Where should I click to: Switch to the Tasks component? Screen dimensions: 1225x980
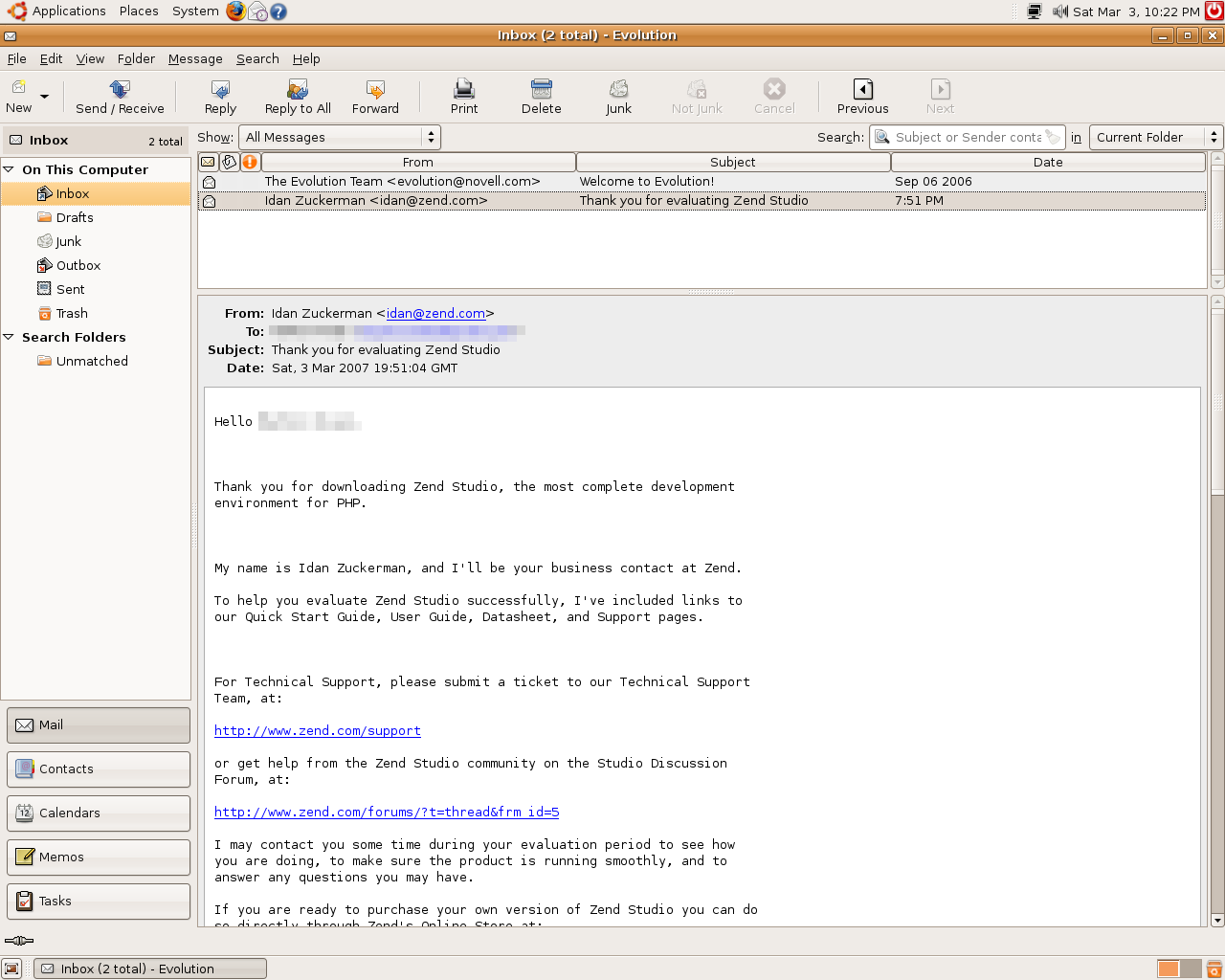click(99, 901)
